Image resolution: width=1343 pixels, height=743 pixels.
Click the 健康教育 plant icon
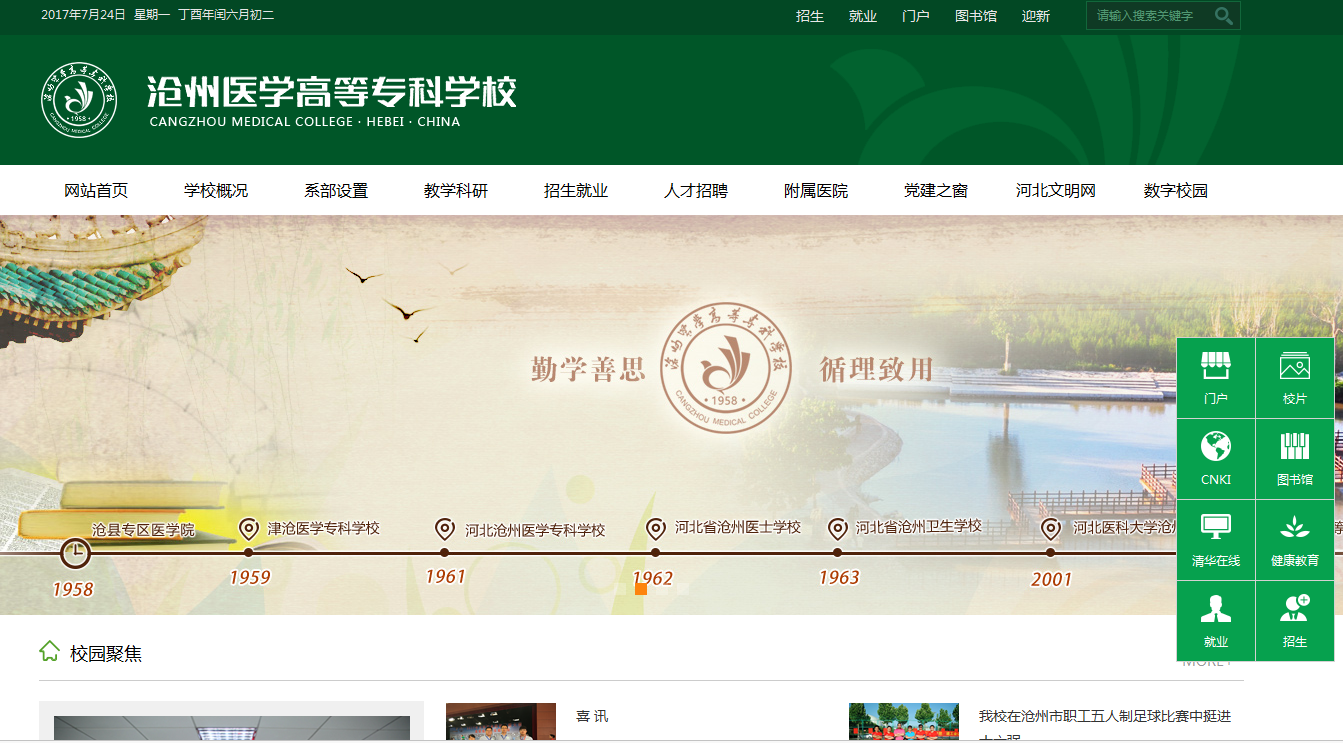coord(1294,528)
